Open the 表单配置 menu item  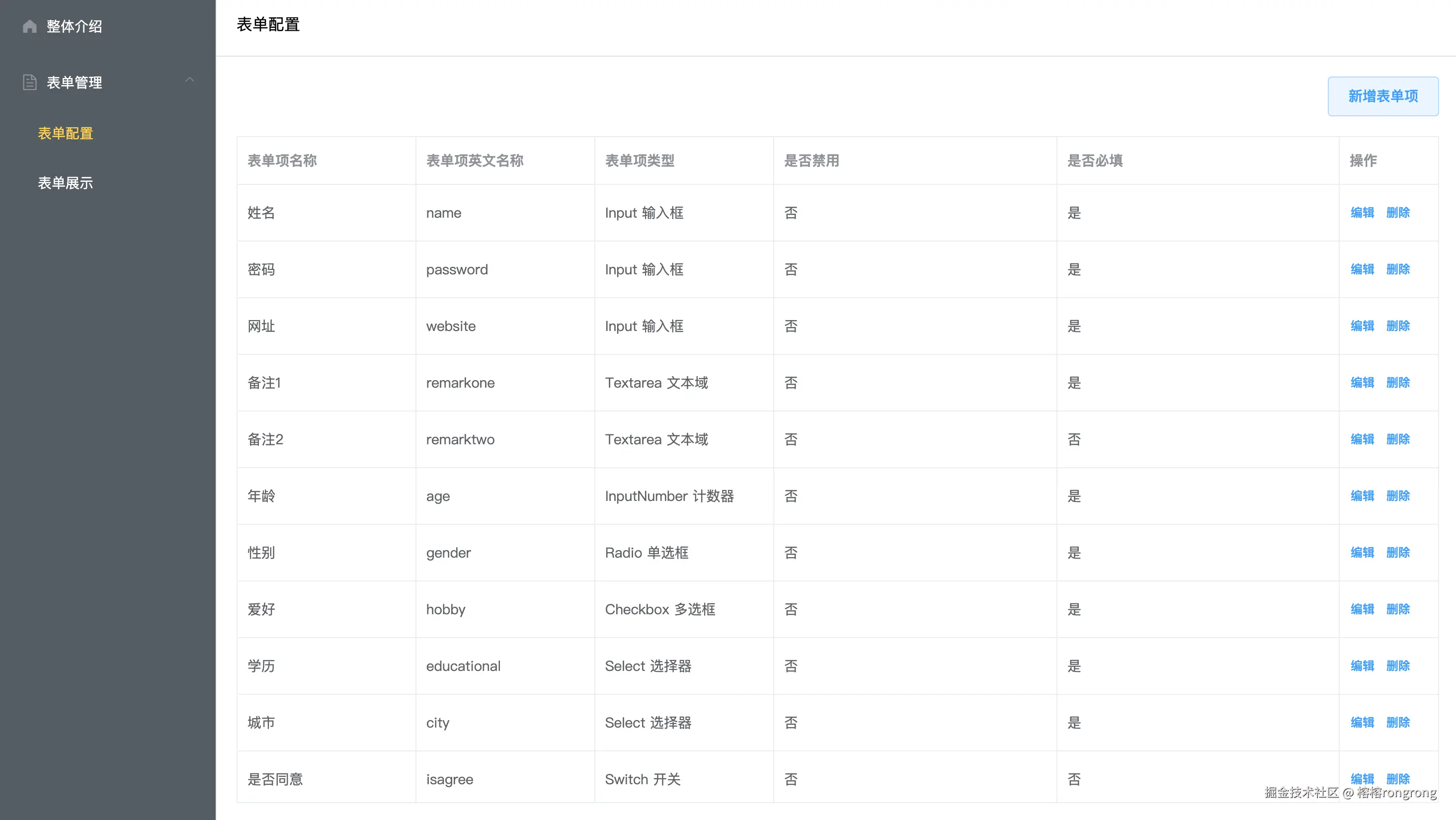pyautogui.click(x=66, y=133)
